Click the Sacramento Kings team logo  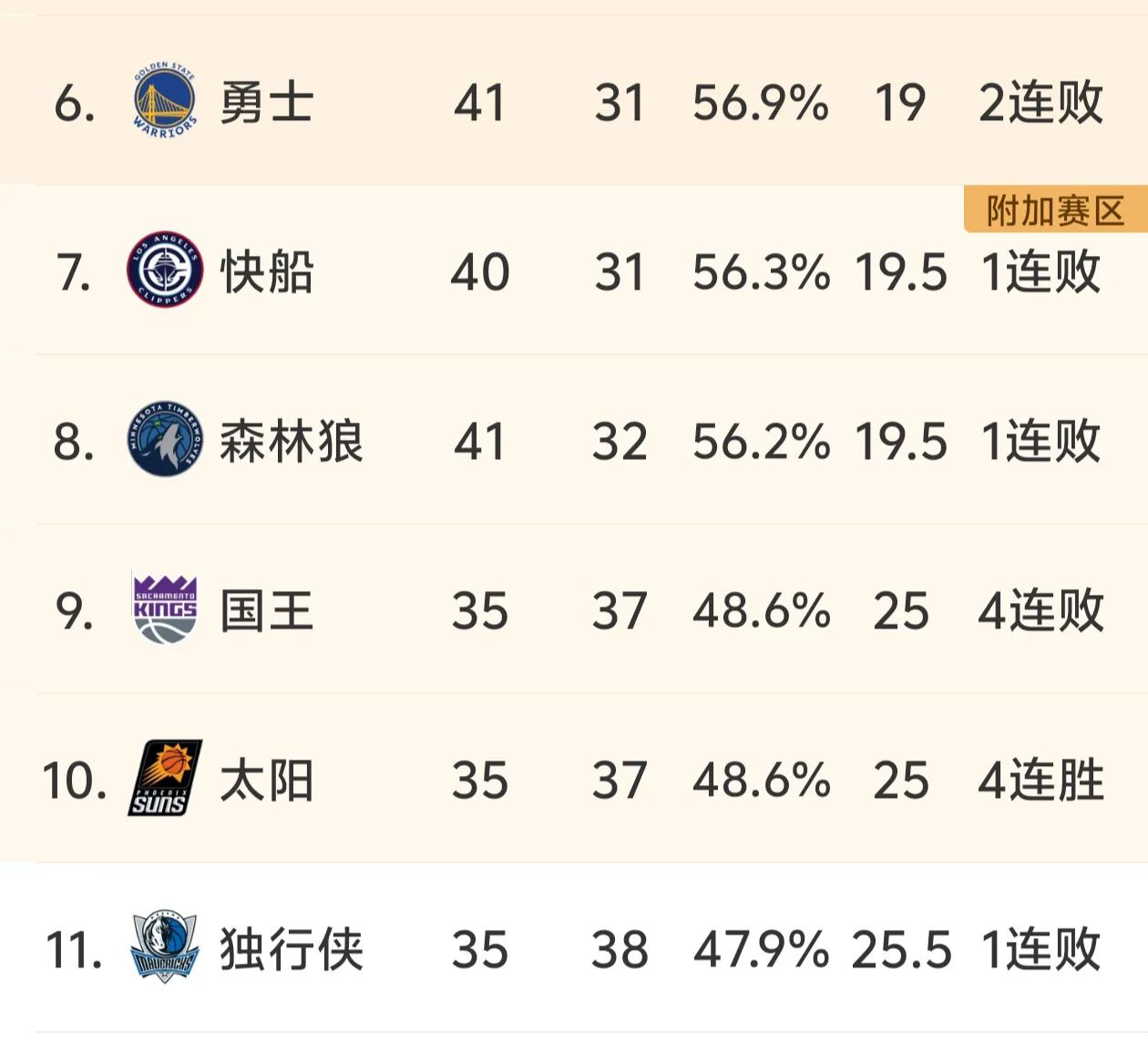click(x=162, y=611)
